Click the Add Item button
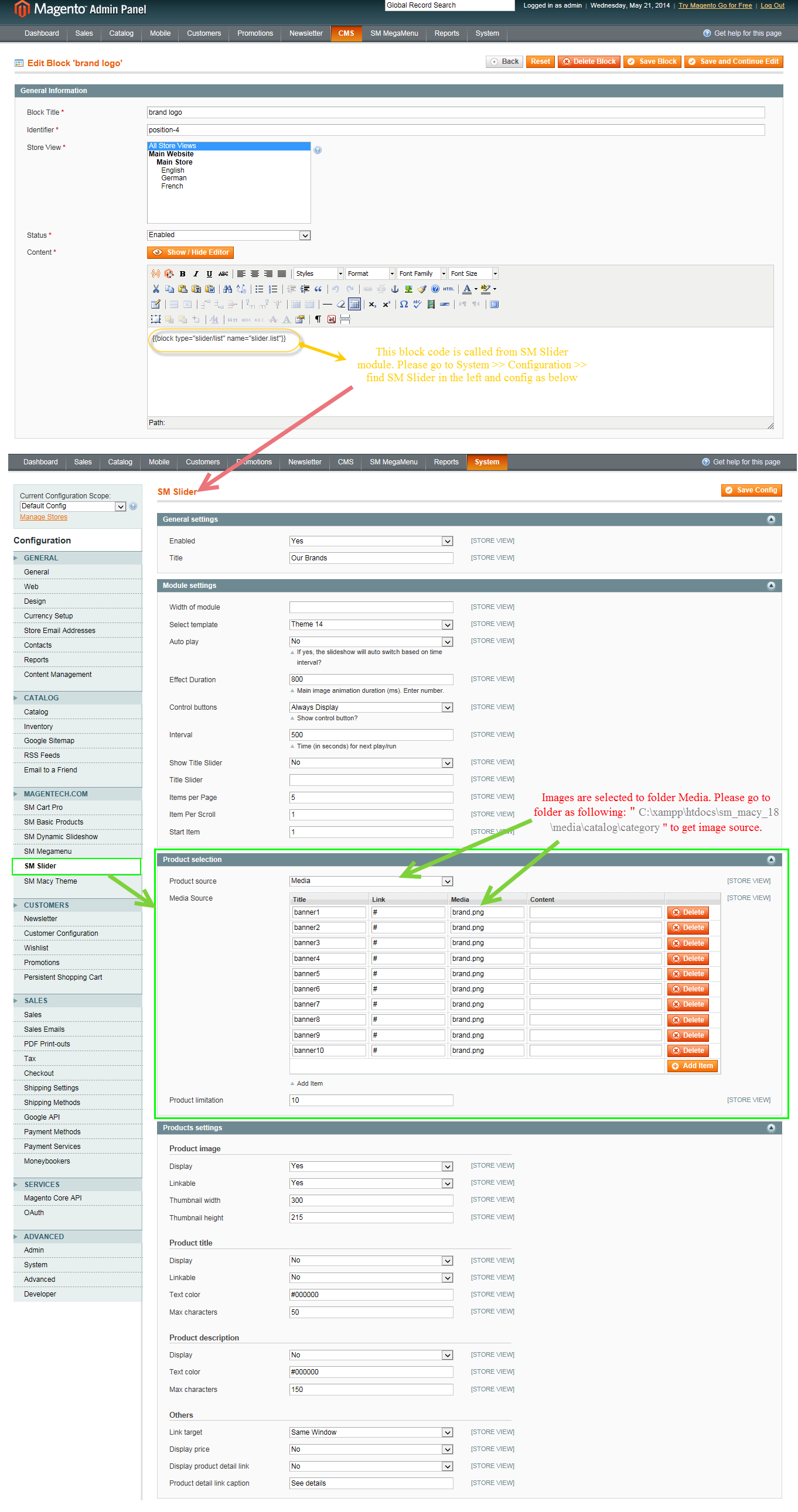Image resolution: width=798 pixels, height=1512 pixels. click(693, 1066)
